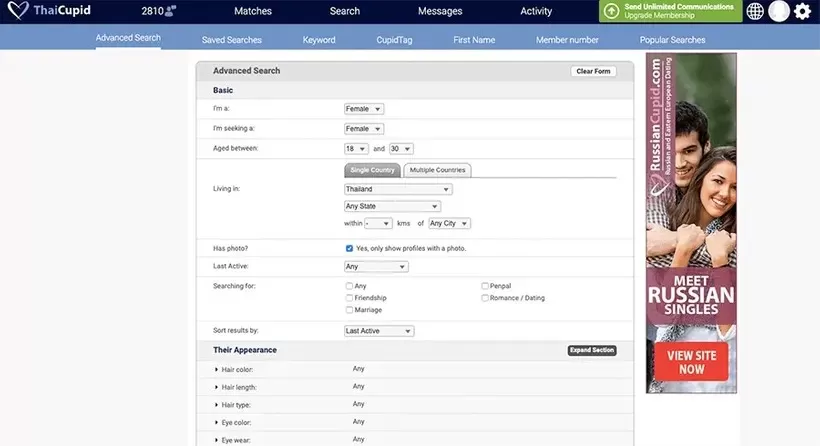Viewport: 820px width, 446px height.
Task: Toggle the Has photo checkbox
Action: pos(349,248)
